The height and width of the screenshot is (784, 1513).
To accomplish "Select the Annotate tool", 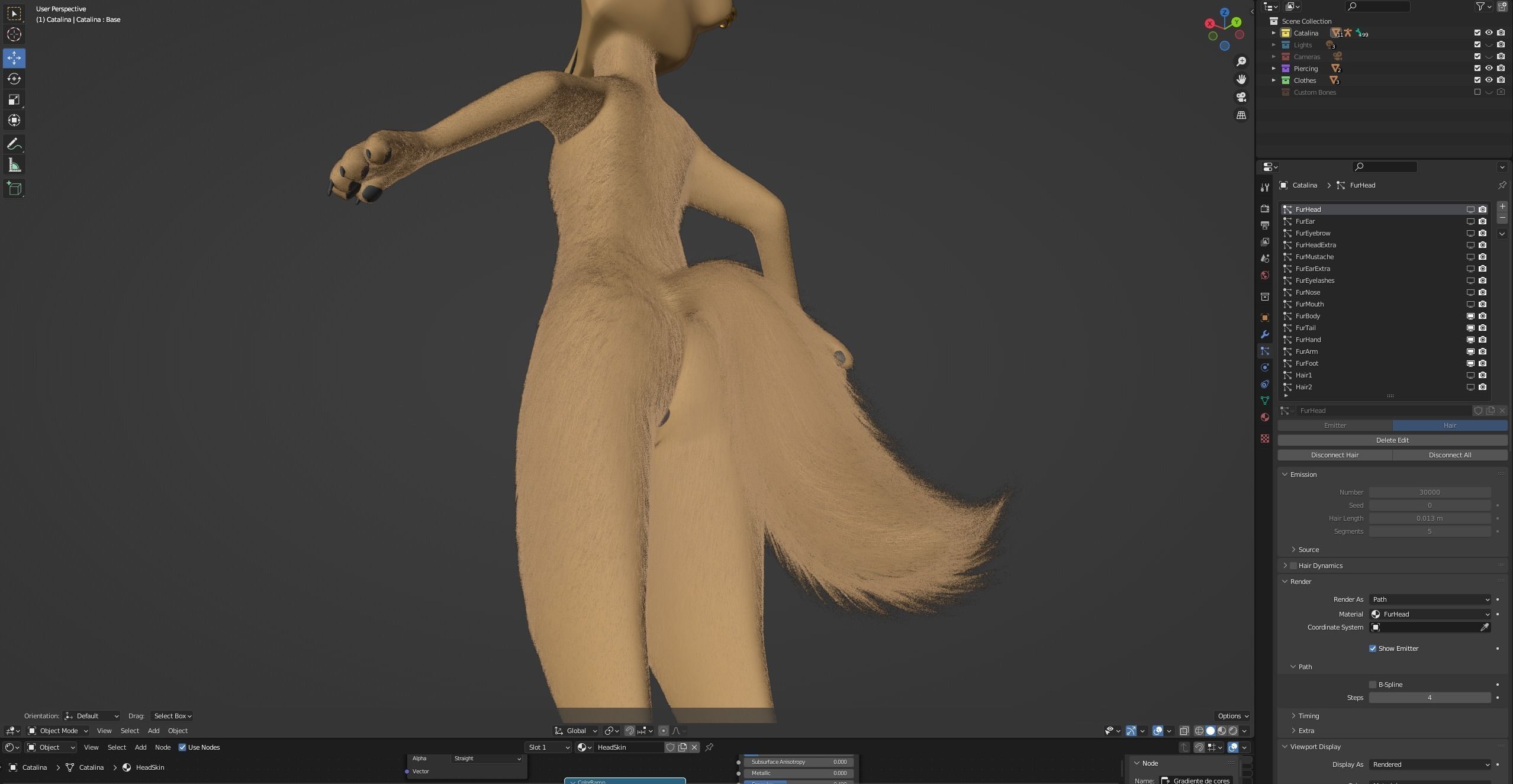I will [x=14, y=144].
